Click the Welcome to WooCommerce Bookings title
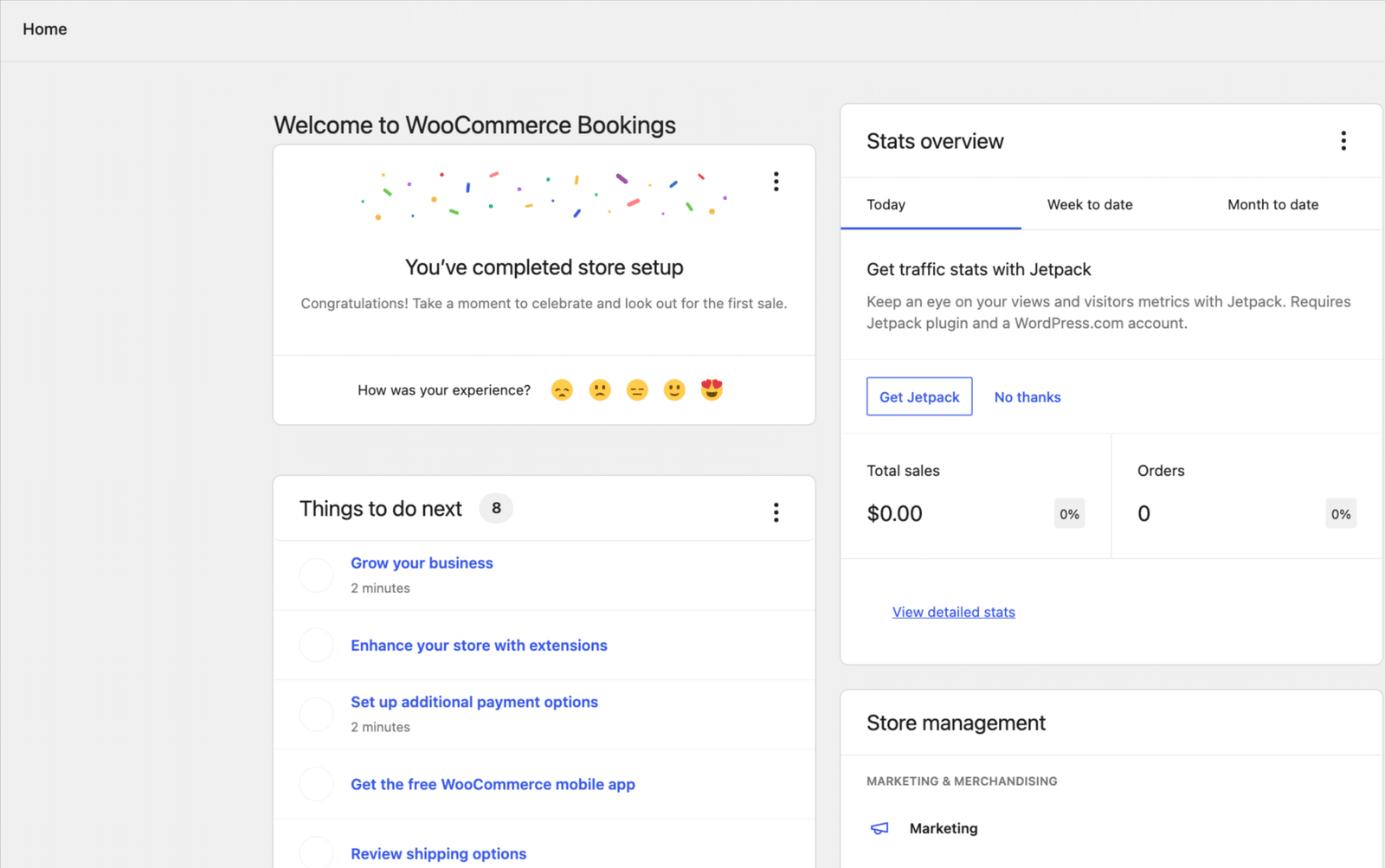The width and height of the screenshot is (1385, 868). coord(474,125)
